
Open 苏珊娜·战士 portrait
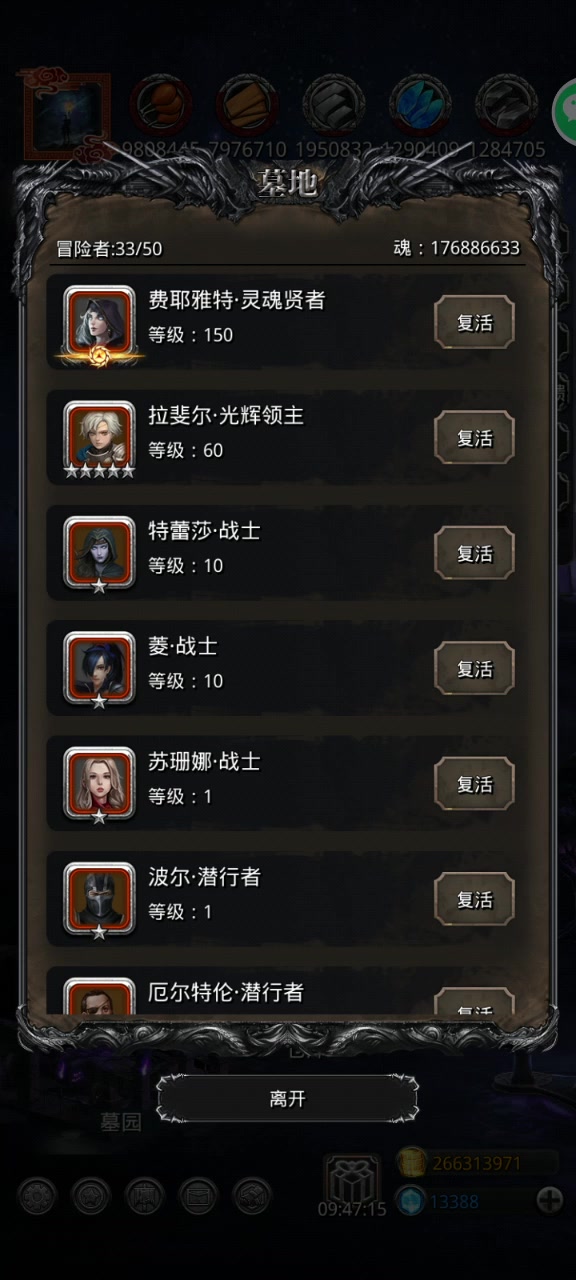click(x=99, y=784)
